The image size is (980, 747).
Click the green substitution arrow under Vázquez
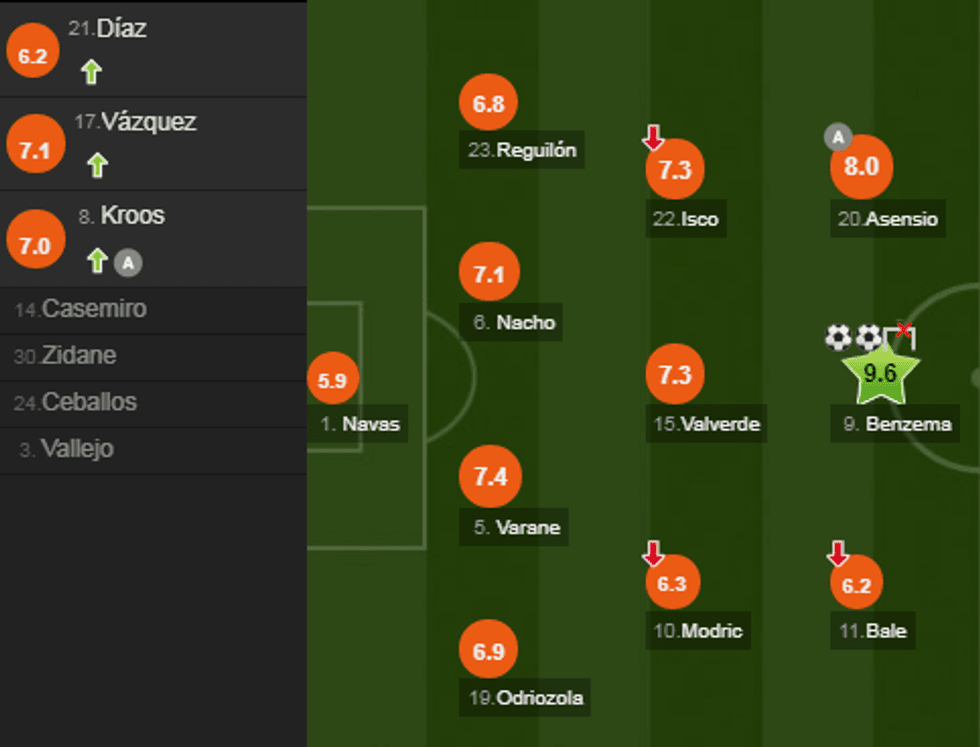click(97, 165)
